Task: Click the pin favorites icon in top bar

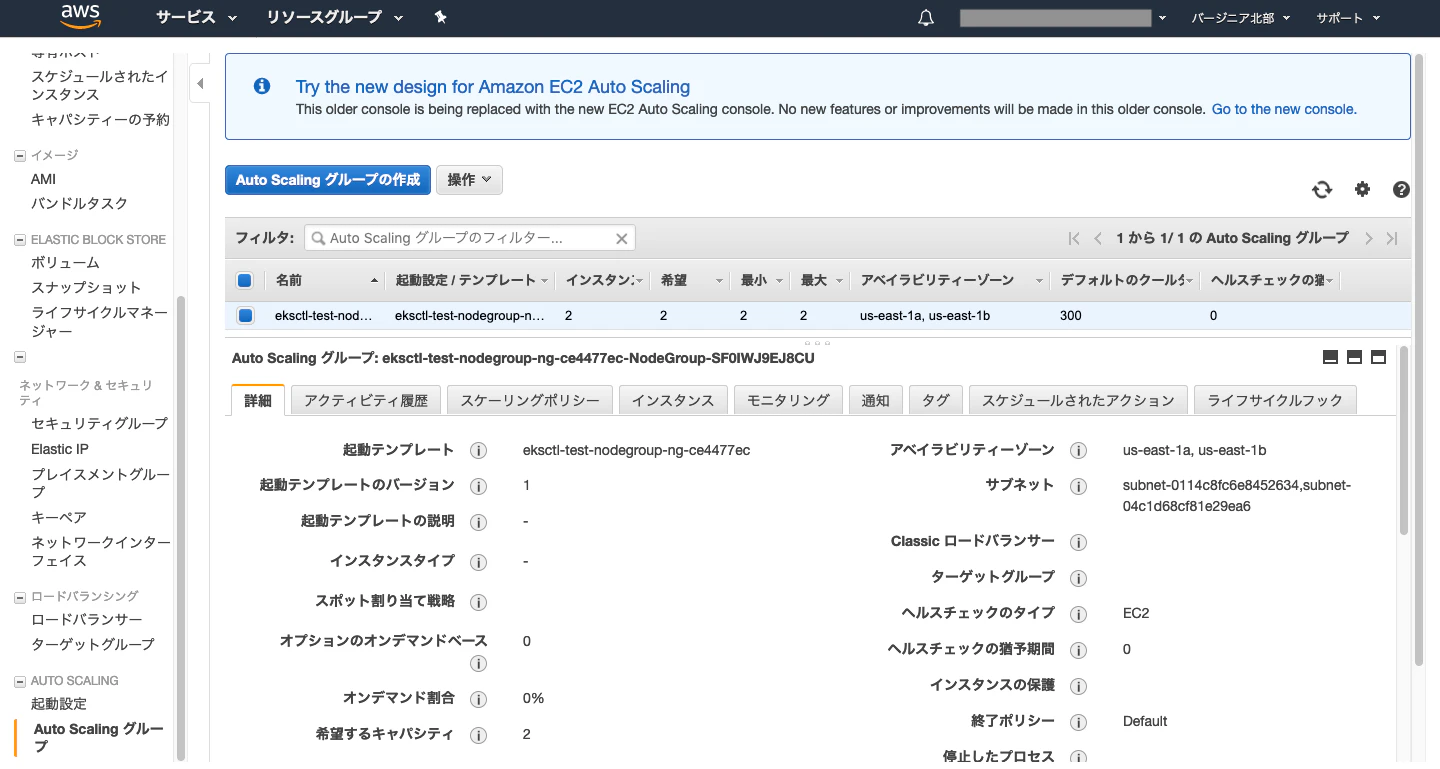Action: [x=440, y=17]
